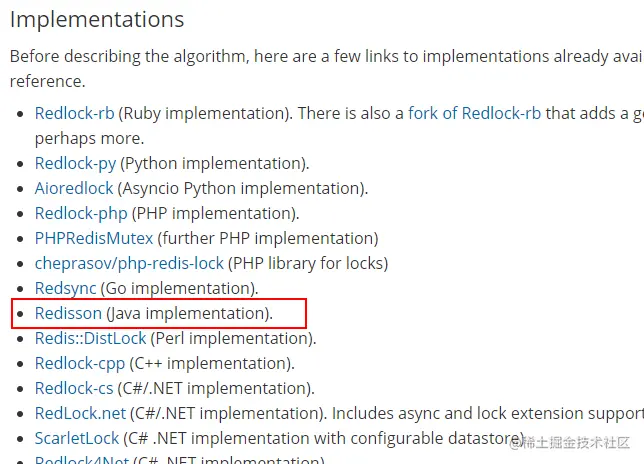Open the Redis::DistLock link
644x464 pixels.
90,338
